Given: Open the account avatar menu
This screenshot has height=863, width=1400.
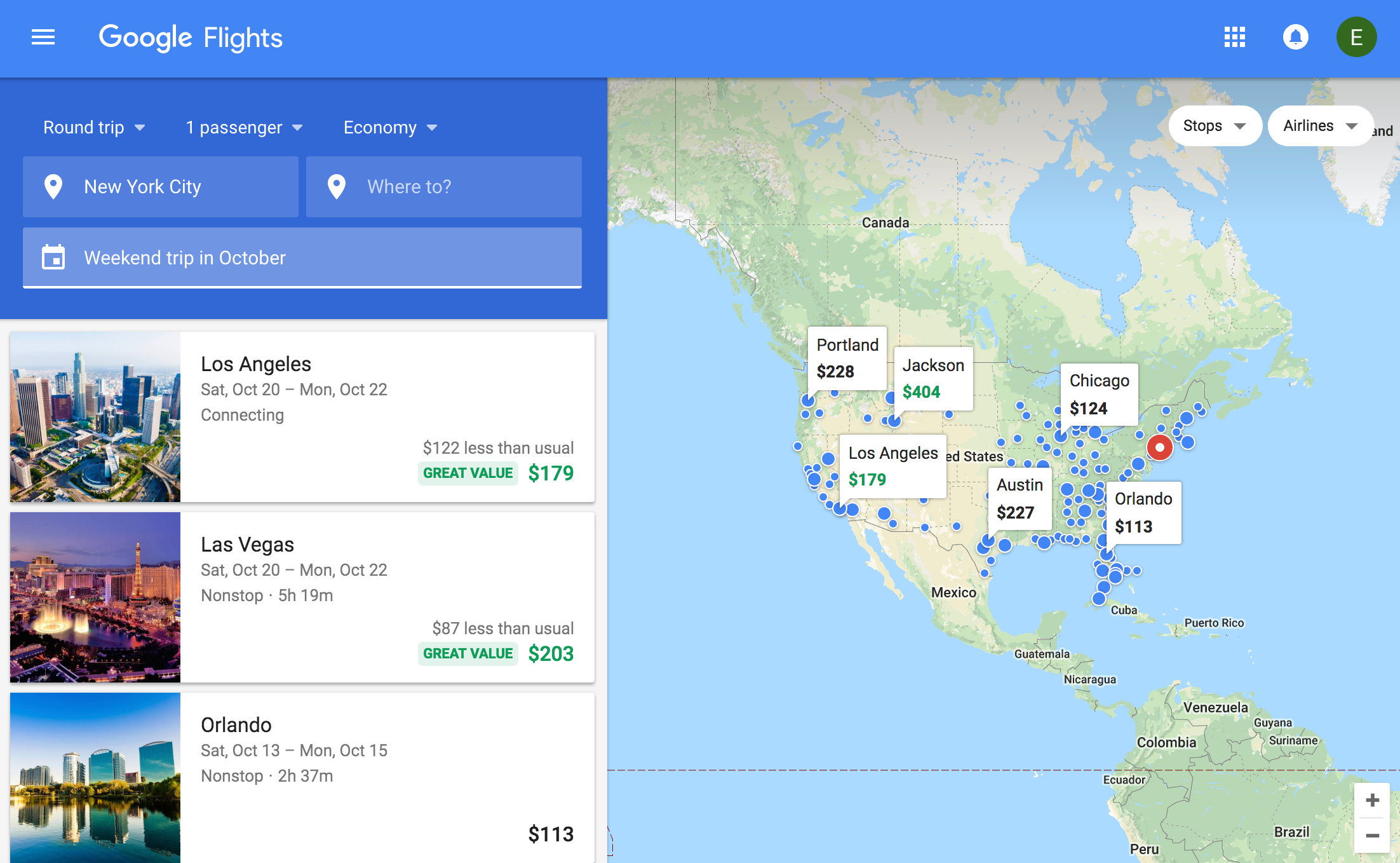Looking at the screenshot, I should coord(1356,37).
